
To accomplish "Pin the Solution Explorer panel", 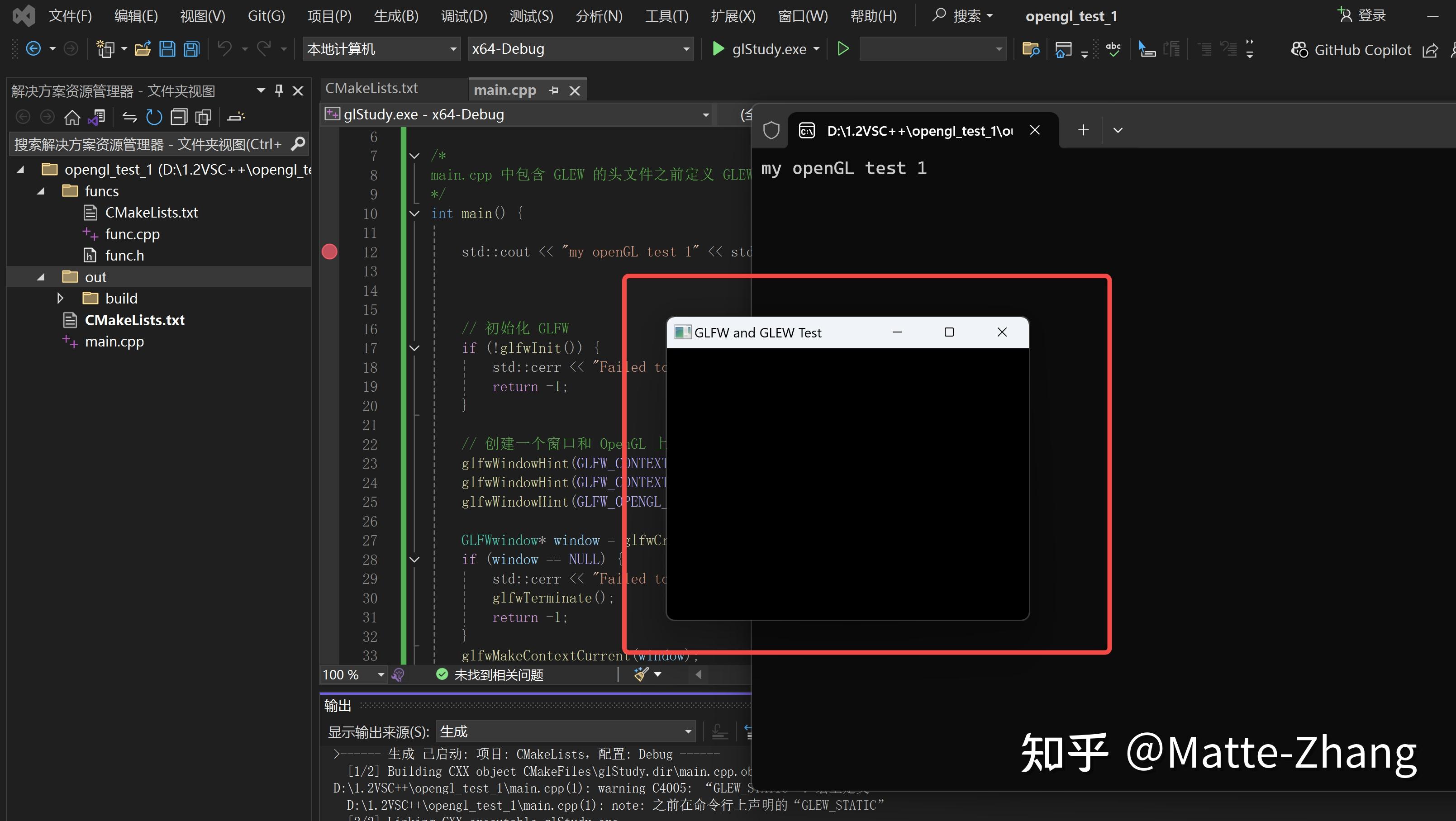I will tap(278, 90).
